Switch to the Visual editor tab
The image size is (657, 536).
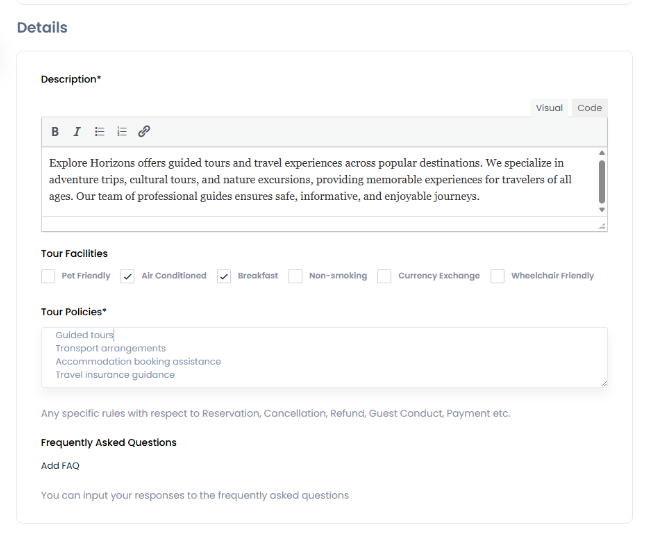coord(549,108)
